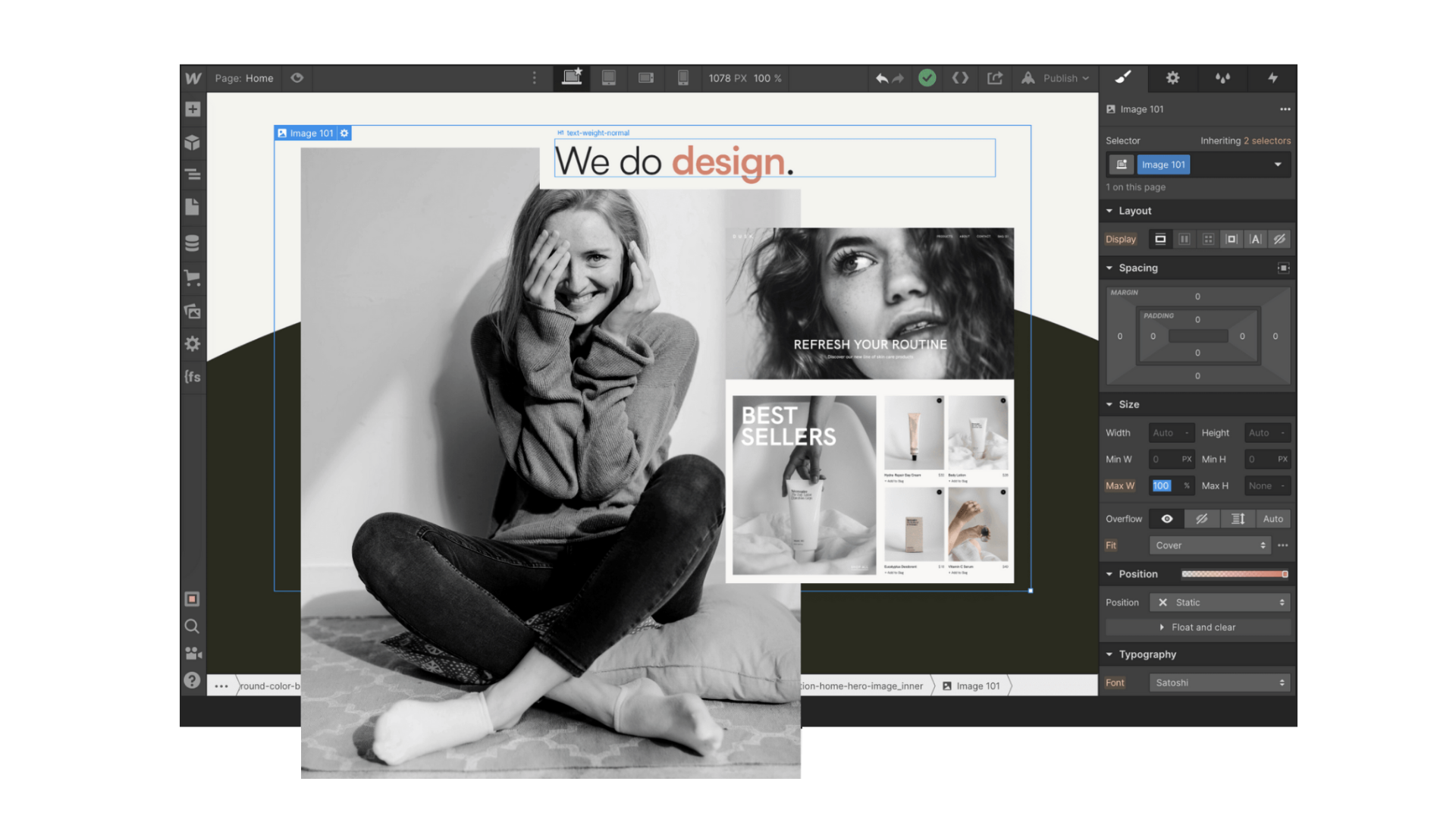The height and width of the screenshot is (819, 1456).
Task: Open the Assets panel
Action: [193, 312]
